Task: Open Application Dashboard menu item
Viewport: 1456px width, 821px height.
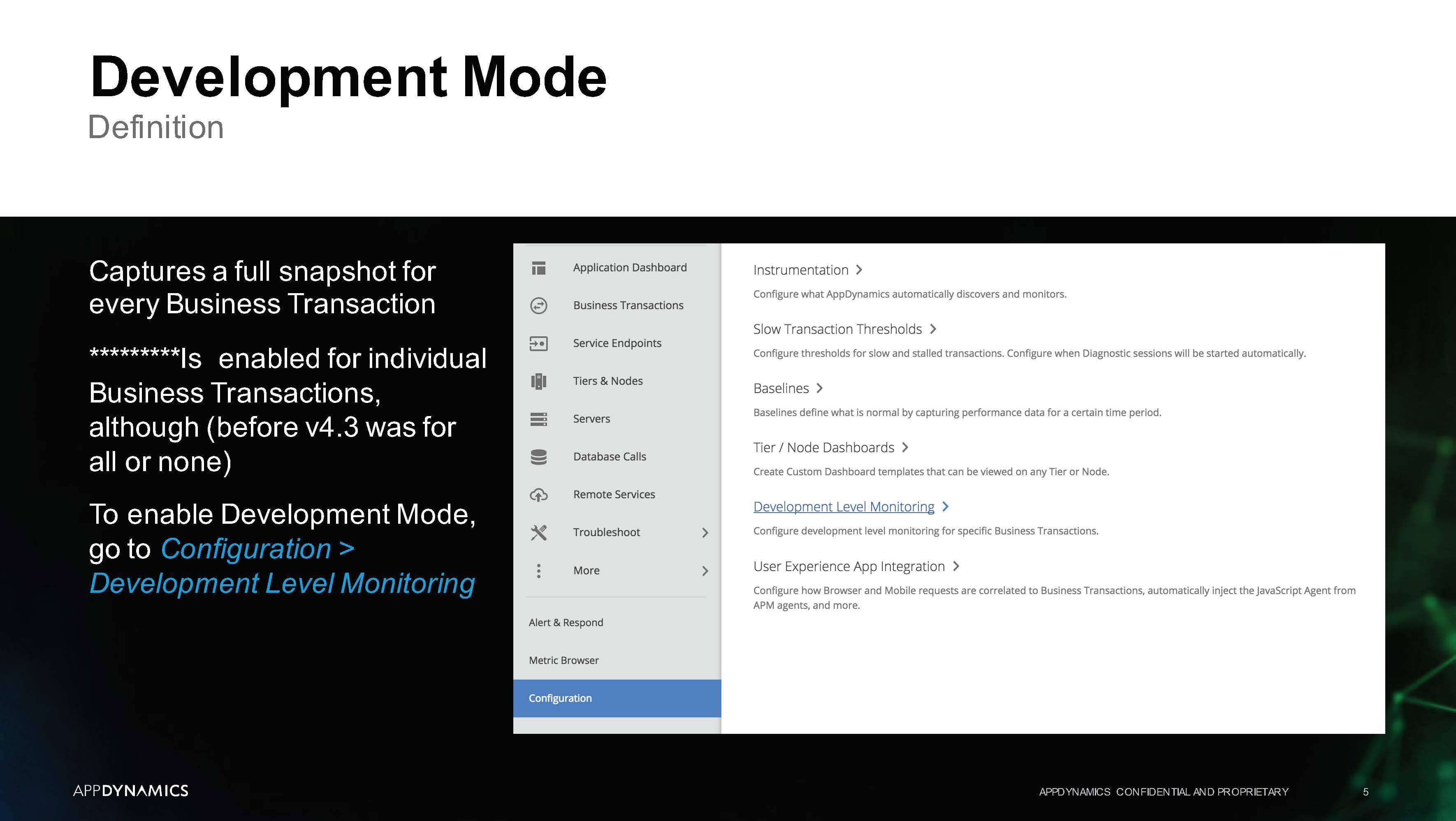Action: pyautogui.click(x=630, y=267)
